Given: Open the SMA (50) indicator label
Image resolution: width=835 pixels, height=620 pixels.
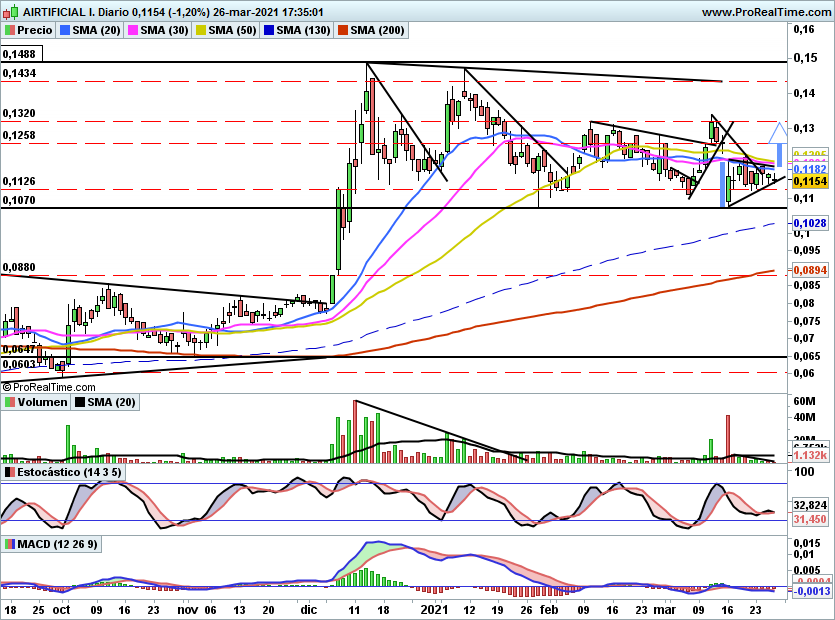Looking at the screenshot, I should click(x=233, y=31).
